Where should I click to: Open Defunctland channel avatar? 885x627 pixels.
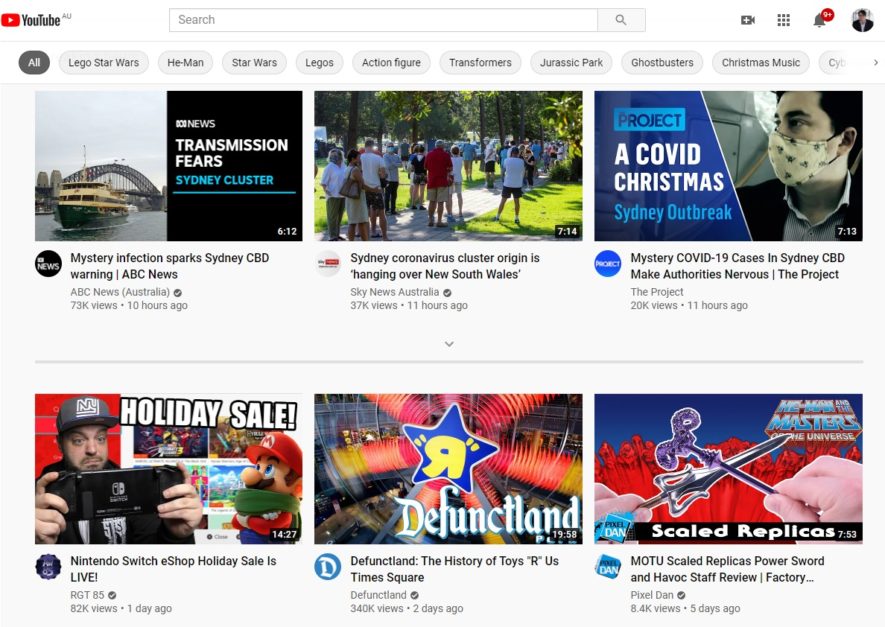tap(328, 567)
